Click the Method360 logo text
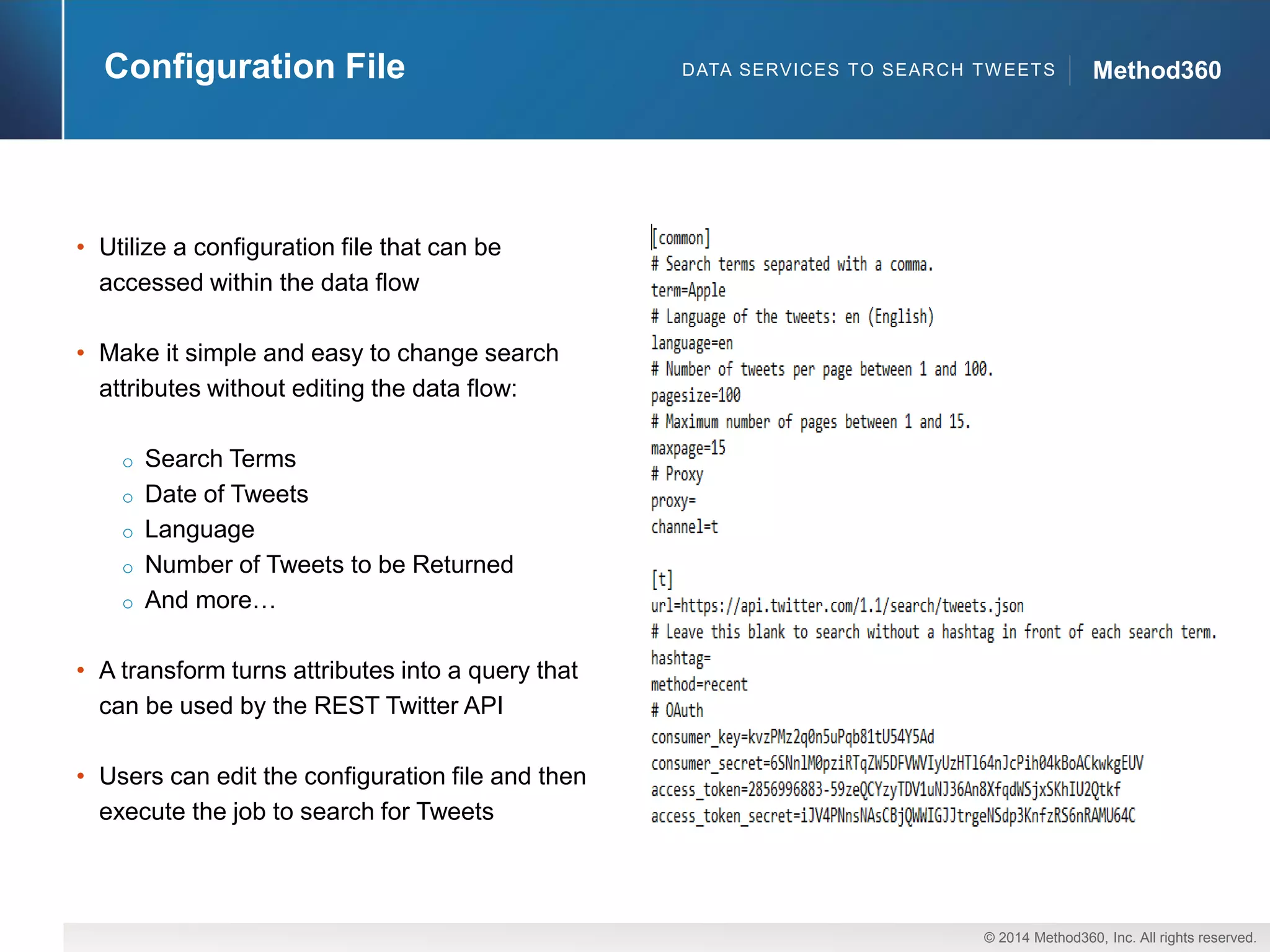The width and height of the screenshot is (1270, 952). coord(1157,70)
